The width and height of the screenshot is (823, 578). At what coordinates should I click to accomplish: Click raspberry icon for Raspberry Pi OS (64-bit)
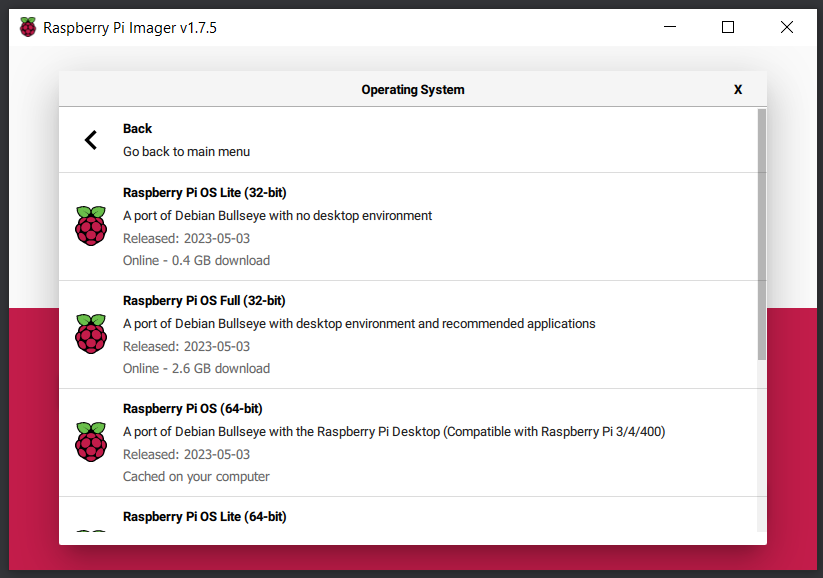(91, 442)
